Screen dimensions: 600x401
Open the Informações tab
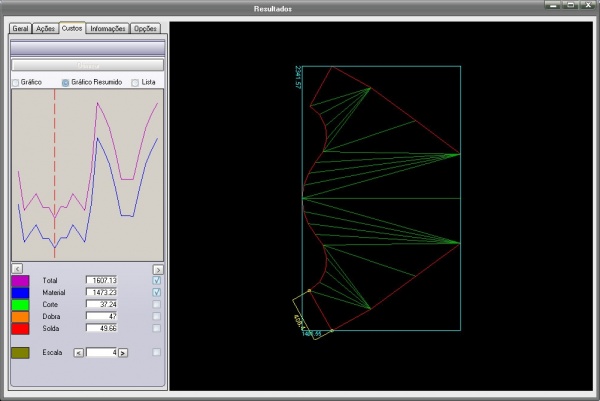pyautogui.click(x=108, y=29)
